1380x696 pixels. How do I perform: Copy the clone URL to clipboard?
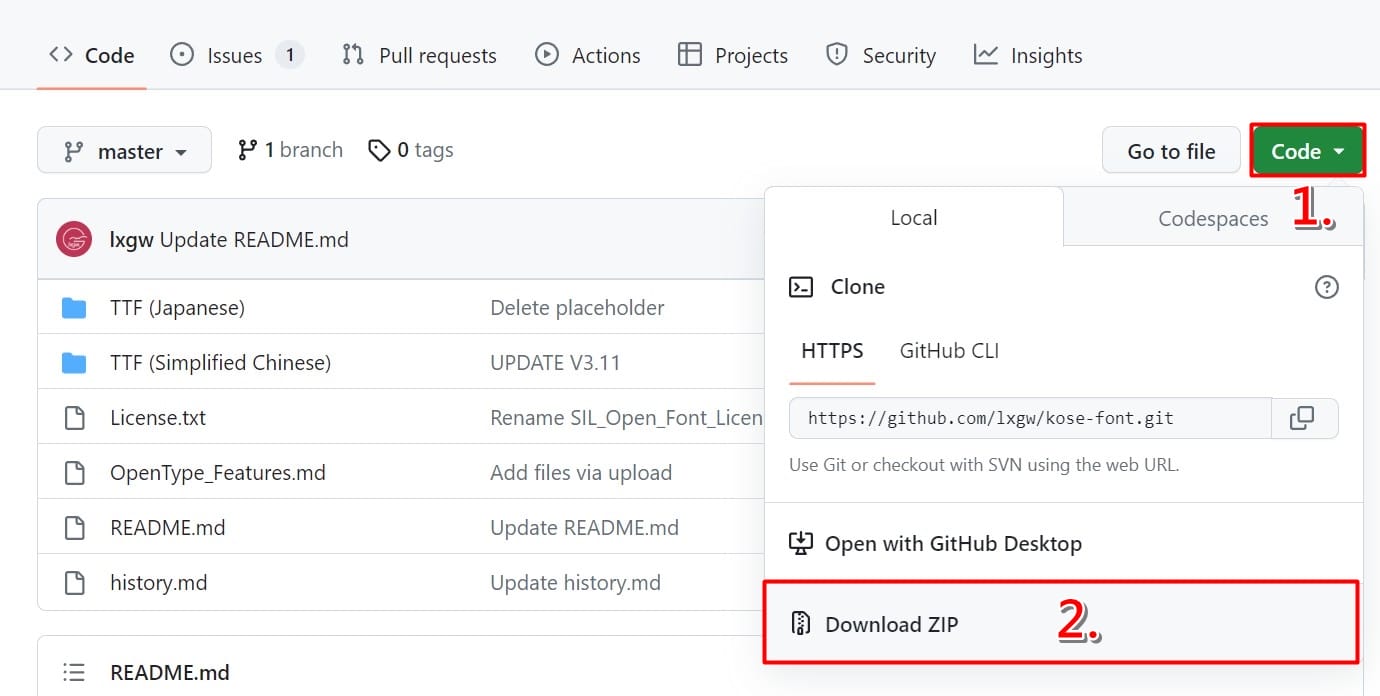point(1302,418)
